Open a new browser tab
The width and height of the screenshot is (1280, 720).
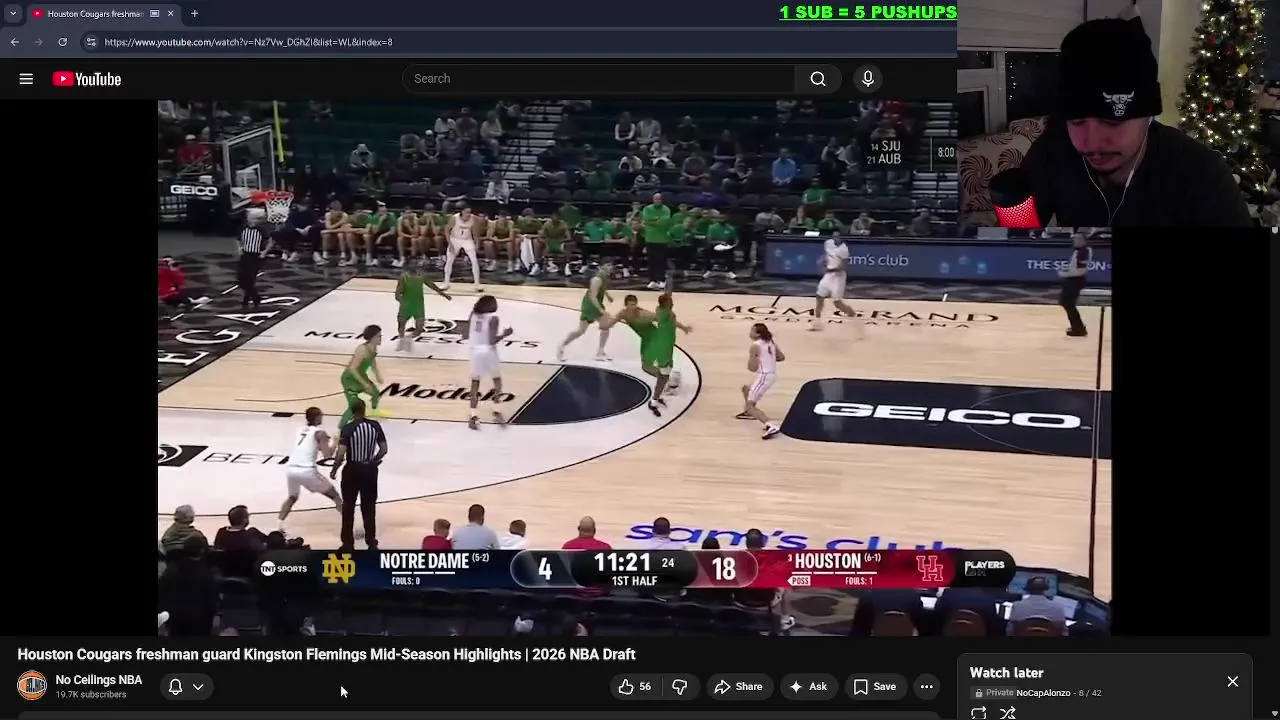pyautogui.click(x=194, y=13)
